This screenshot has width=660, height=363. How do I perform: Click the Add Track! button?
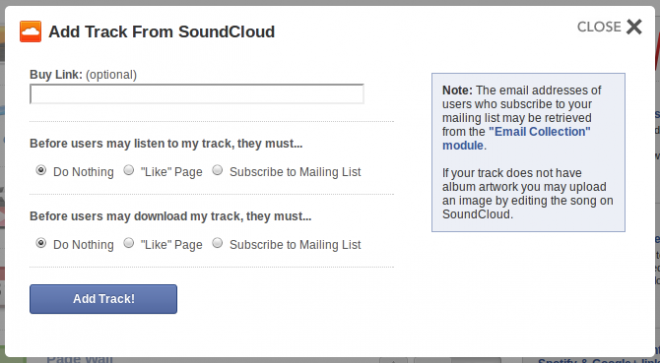103,299
